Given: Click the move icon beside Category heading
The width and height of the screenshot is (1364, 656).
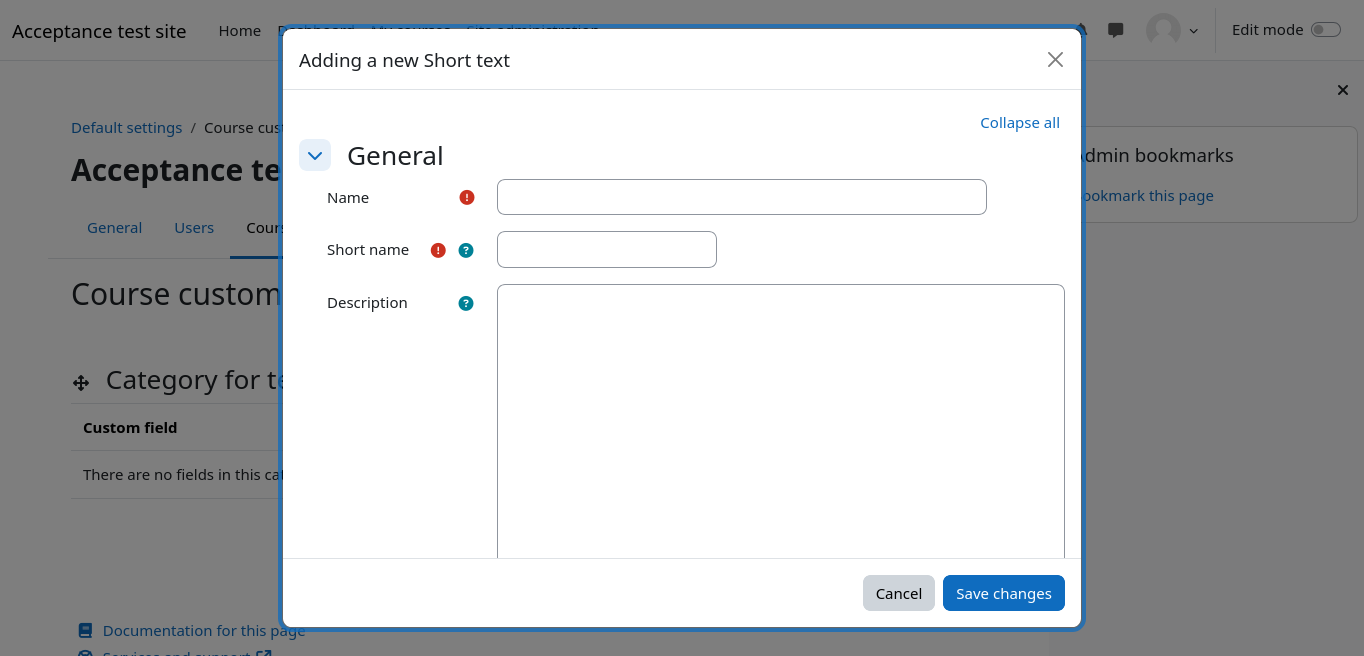Looking at the screenshot, I should (x=81, y=383).
